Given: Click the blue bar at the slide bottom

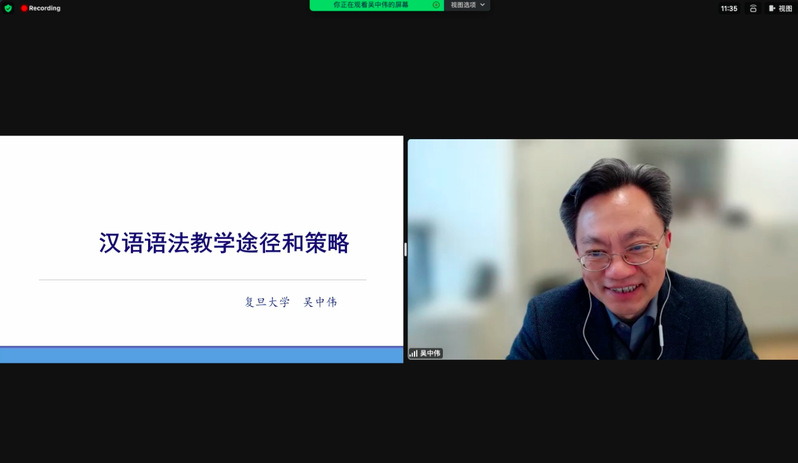Looking at the screenshot, I should coord(201,354).
